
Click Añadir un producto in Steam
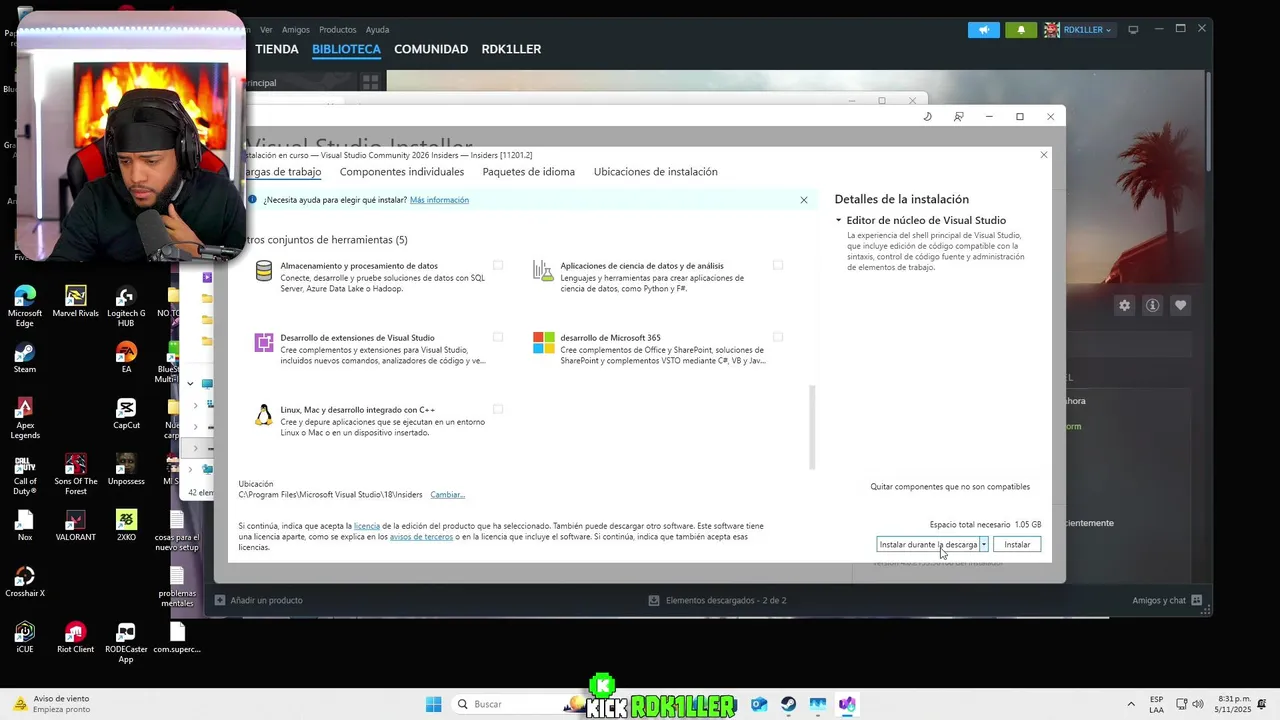(259, 600)
